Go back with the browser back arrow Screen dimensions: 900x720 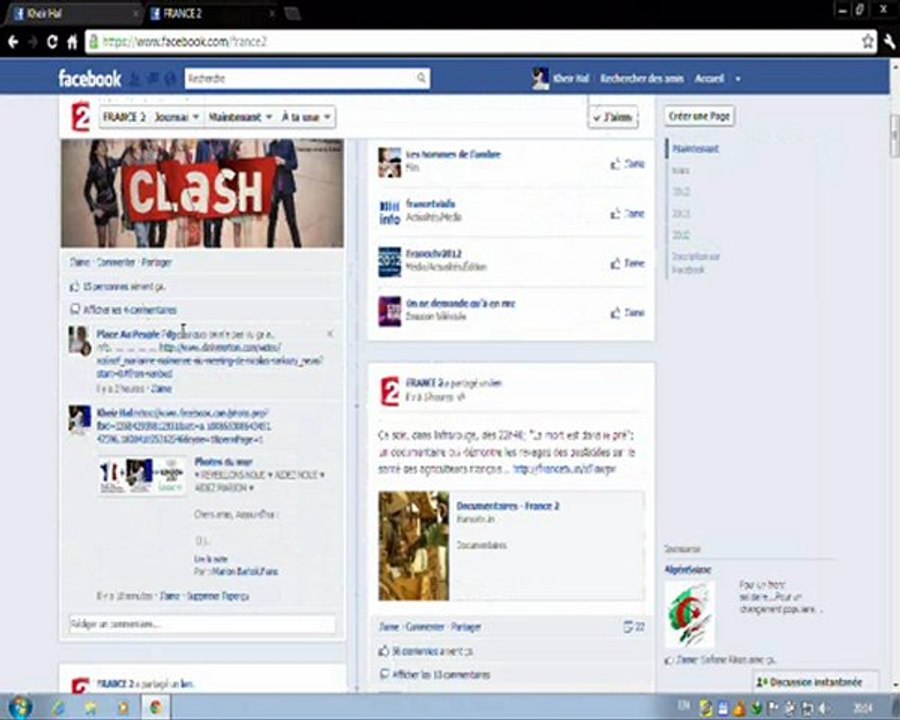coord(13,42)
